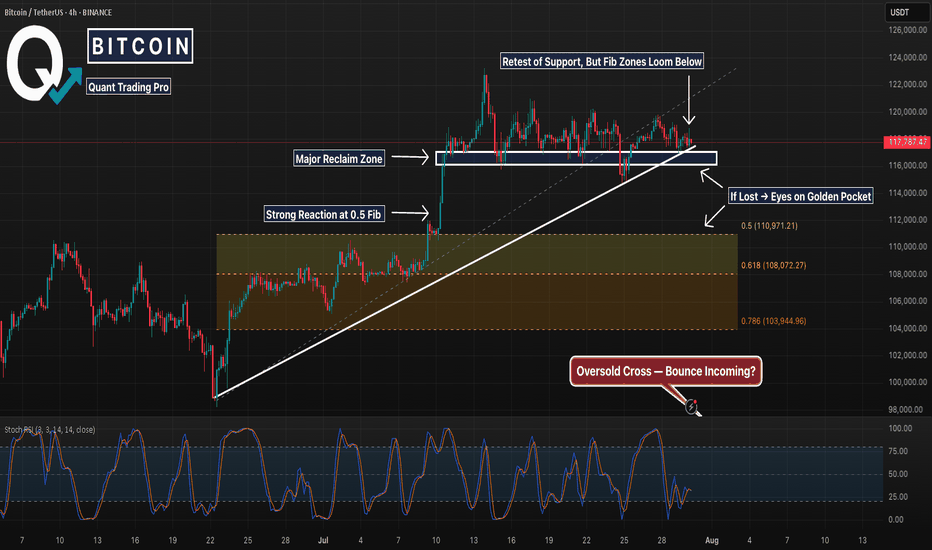Select the solid white ascending trendline
This screenshot has height=550, width=932.
[455, 272]
